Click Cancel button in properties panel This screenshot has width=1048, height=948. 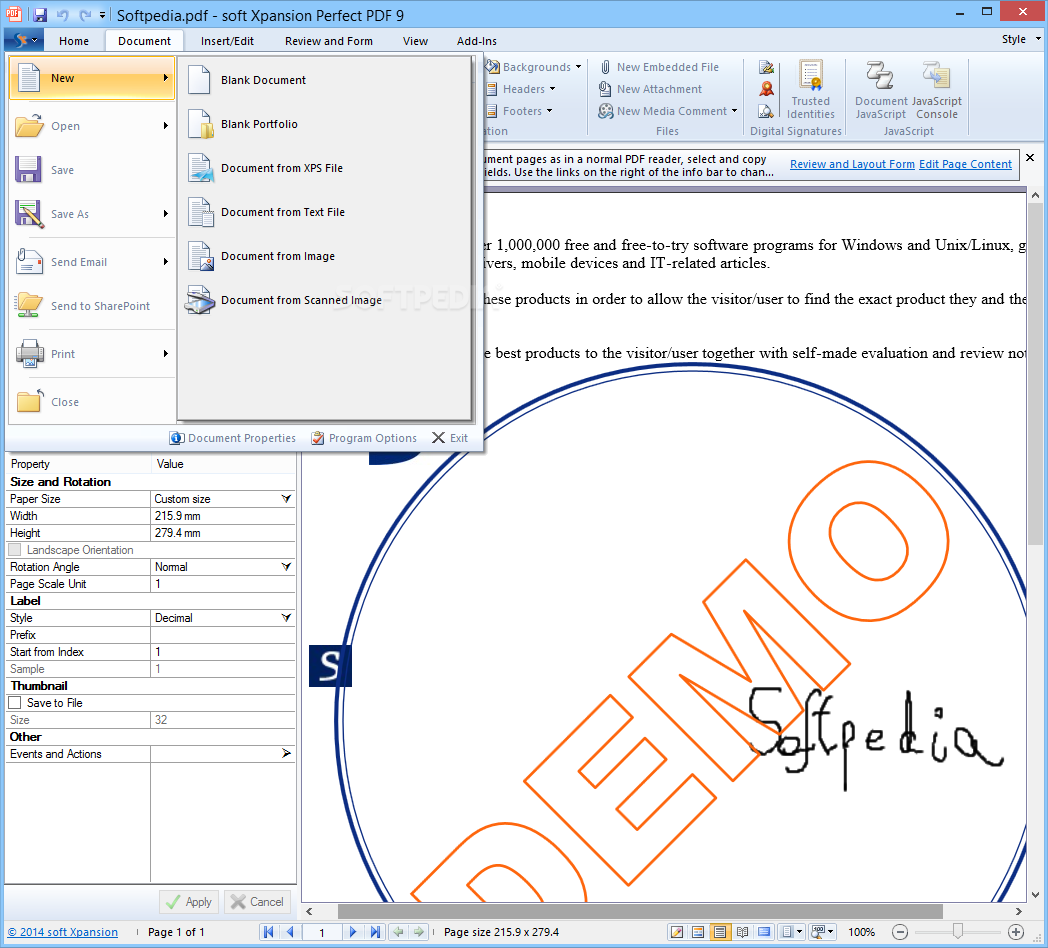click(x=257, y=902)
